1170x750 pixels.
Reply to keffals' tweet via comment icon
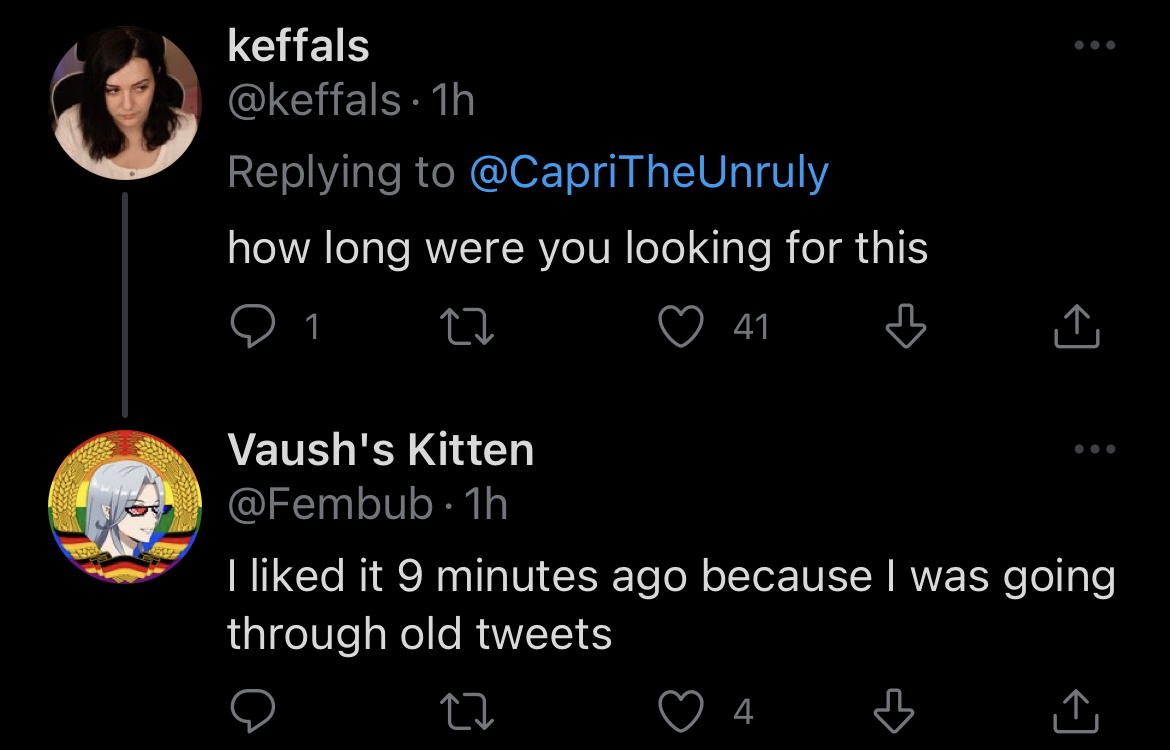pos(253,326)
